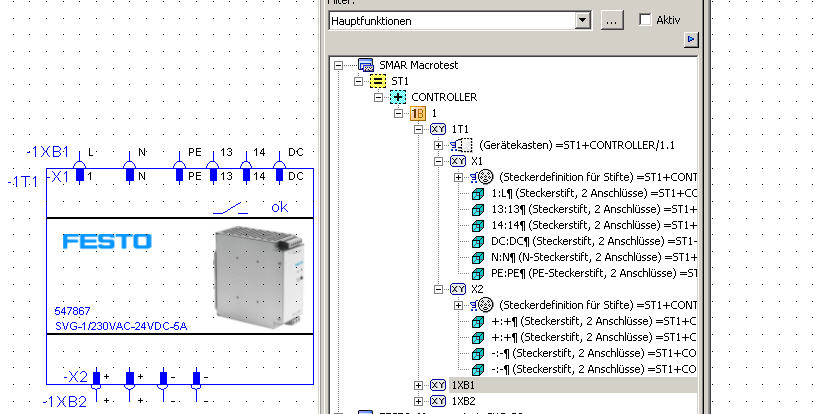The image size is (813, 414).
Task: Click the -1XB1 label in the schematic
Action: [x=47, y=152]
